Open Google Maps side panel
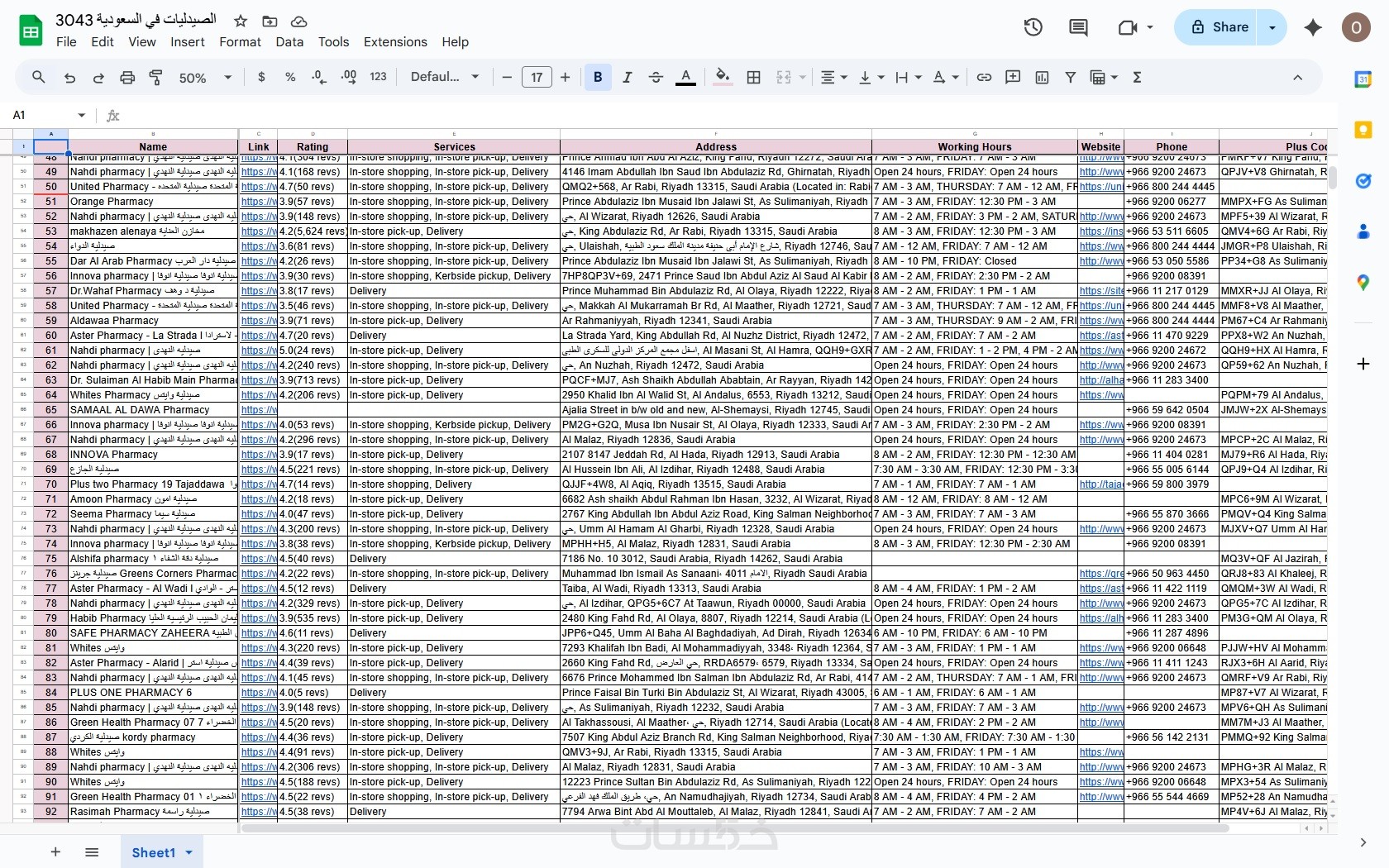Viewport: 1389px width, 868px height. tap(1363, 283)
